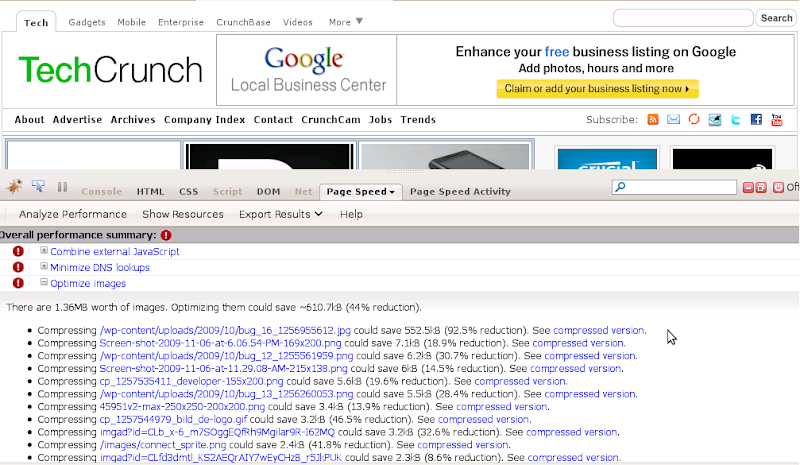
Task: Switch to the HTML tab
Action: coord(151,191)
